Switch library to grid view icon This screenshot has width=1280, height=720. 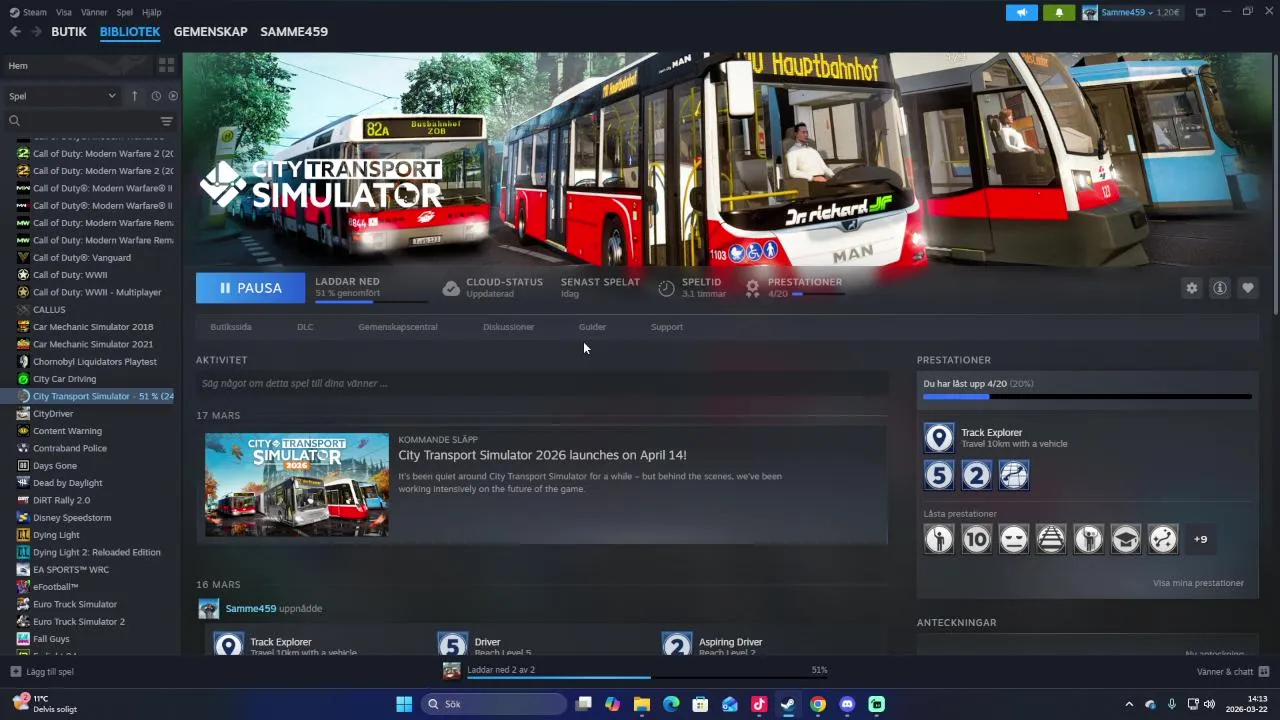click(166, 65)
